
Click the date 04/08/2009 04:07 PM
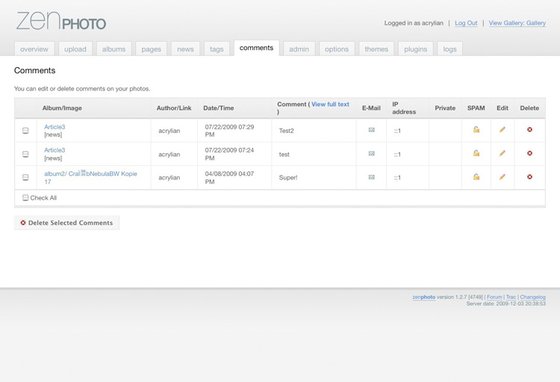229,177
